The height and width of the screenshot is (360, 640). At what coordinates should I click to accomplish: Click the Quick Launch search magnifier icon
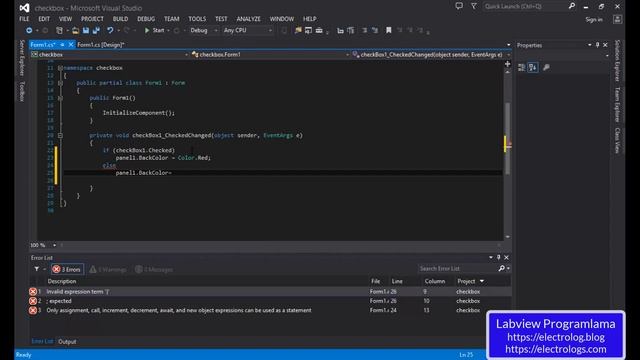point(571,6)
